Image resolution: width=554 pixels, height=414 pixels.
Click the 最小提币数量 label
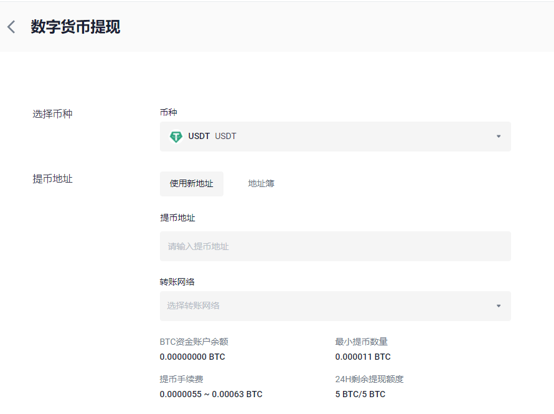coord(361,342)
